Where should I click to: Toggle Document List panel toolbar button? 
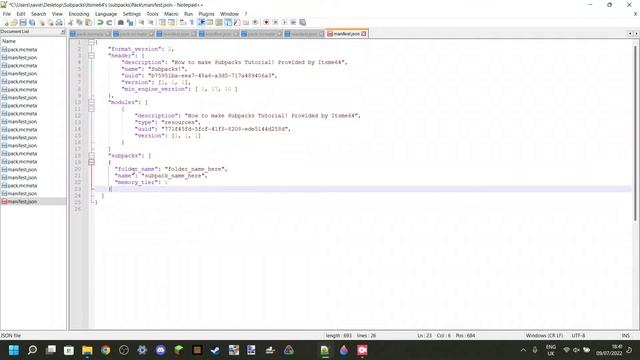228,22
